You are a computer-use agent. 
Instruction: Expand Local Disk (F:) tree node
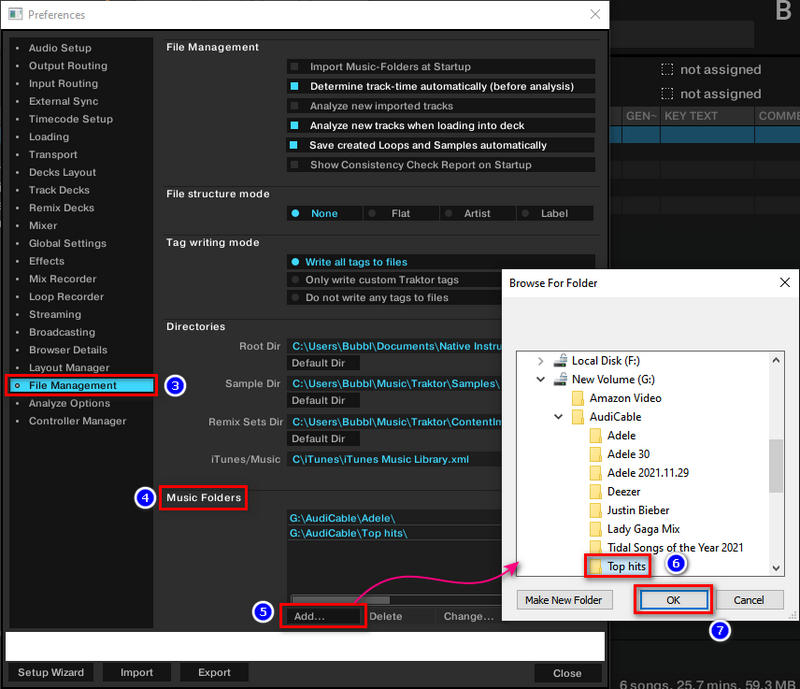(541, 361)
